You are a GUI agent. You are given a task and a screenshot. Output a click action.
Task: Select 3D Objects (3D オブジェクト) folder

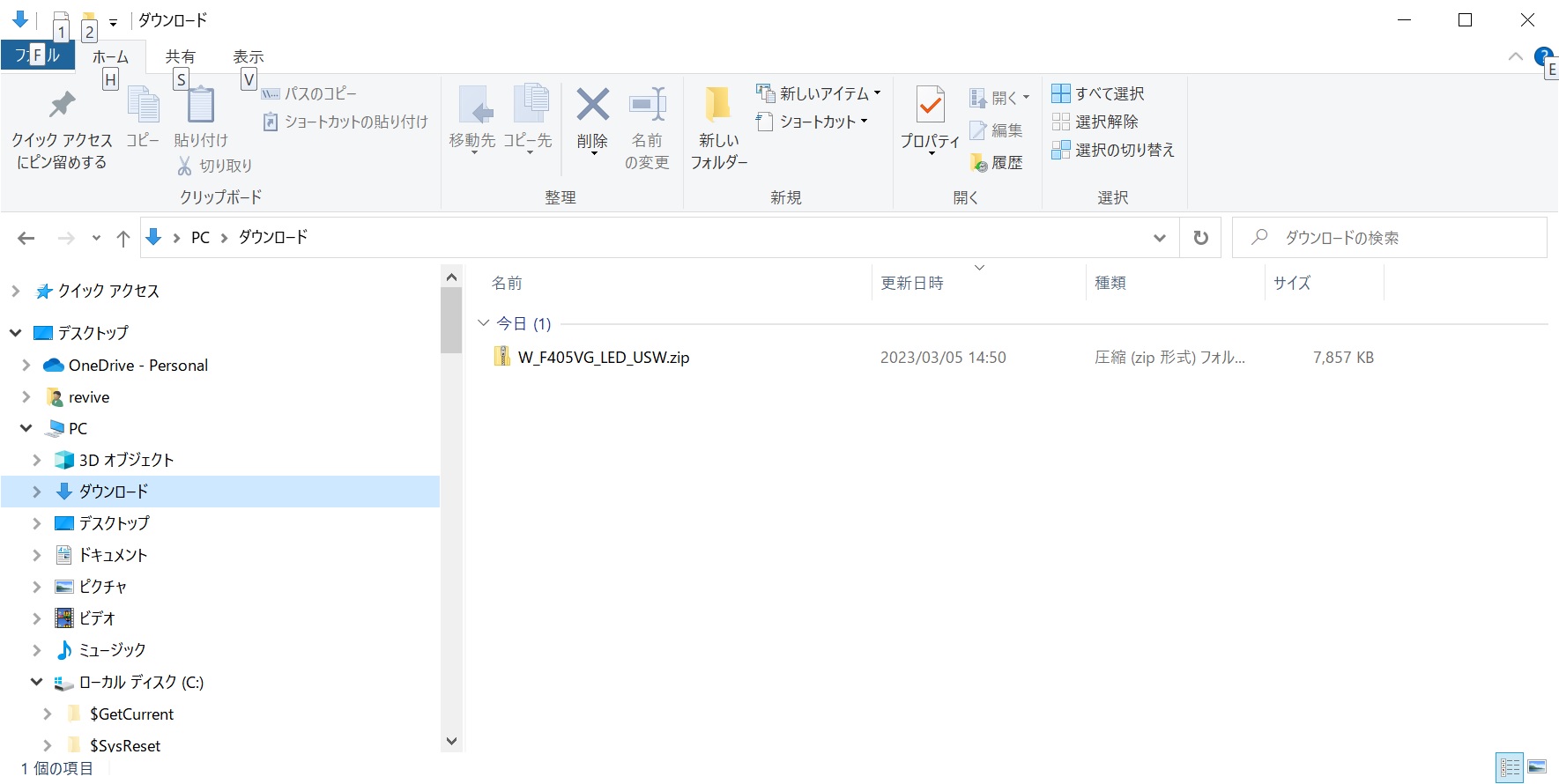(126, 460)
